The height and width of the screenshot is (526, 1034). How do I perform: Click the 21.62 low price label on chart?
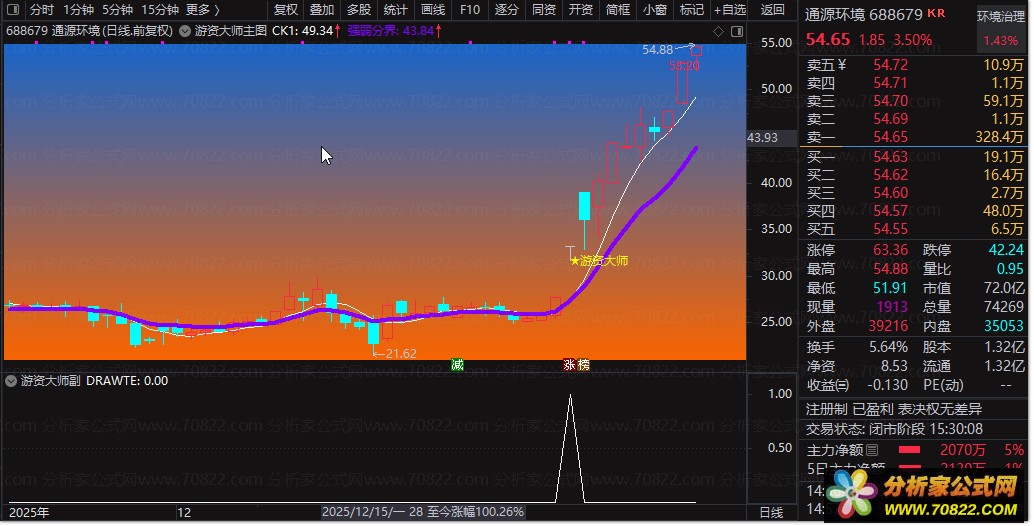click(401, 354)
